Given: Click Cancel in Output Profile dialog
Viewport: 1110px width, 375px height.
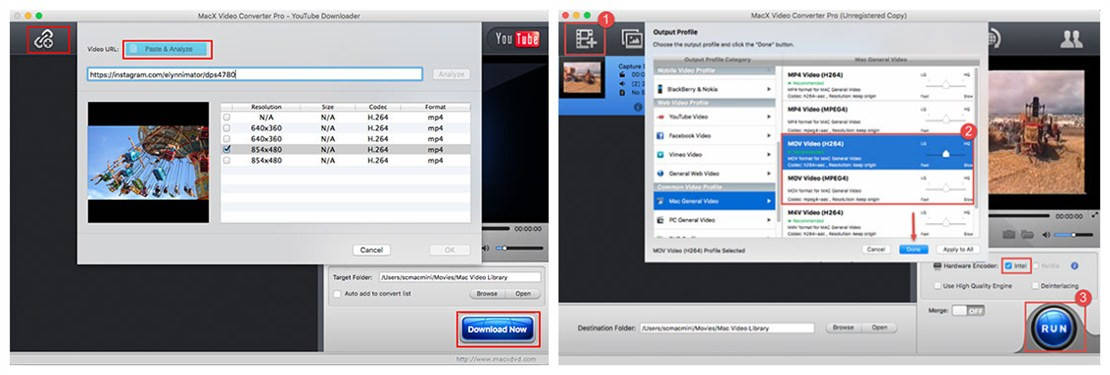Looking at the screenshot, I should 876,250.
